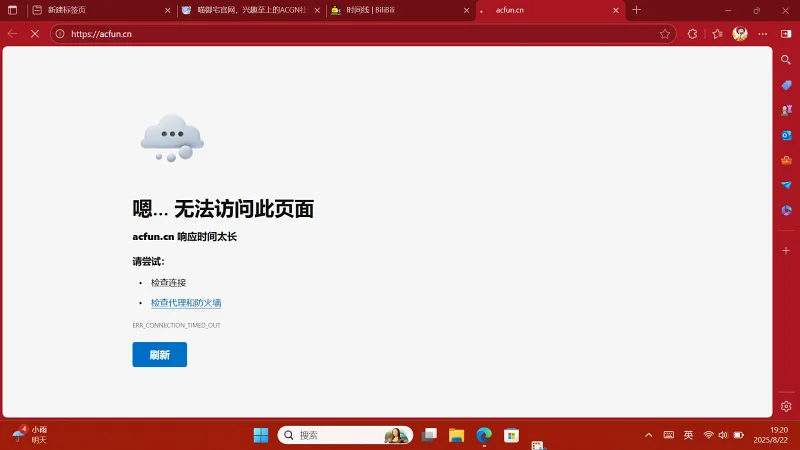Screen dimensions: 800x450
Task: Open sidebar Outlook icon
Action: 786,135
